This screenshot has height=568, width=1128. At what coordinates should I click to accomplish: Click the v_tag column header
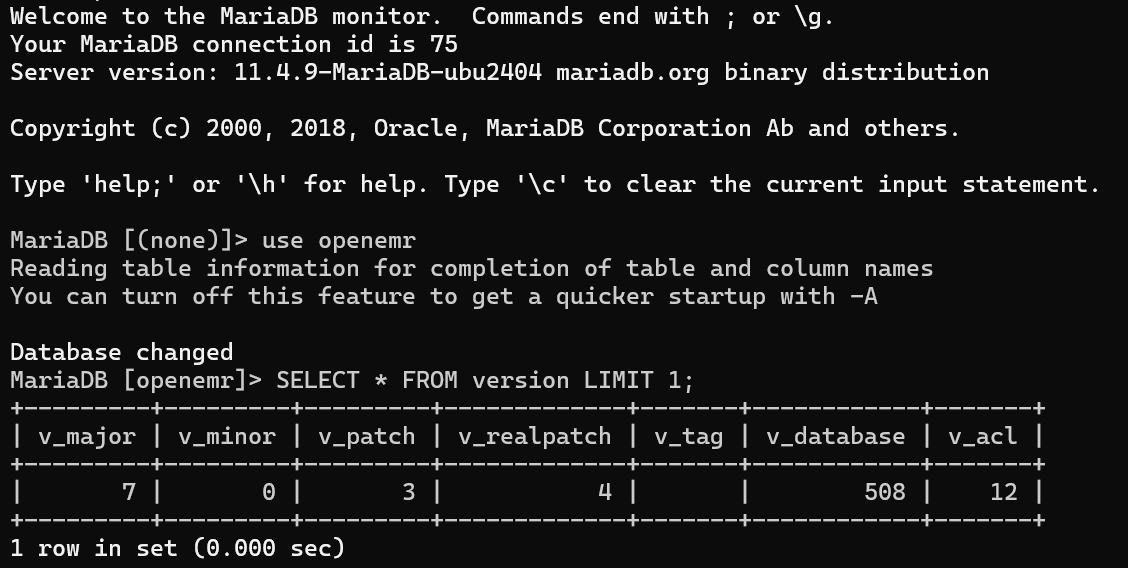click(x=689, y=436)
